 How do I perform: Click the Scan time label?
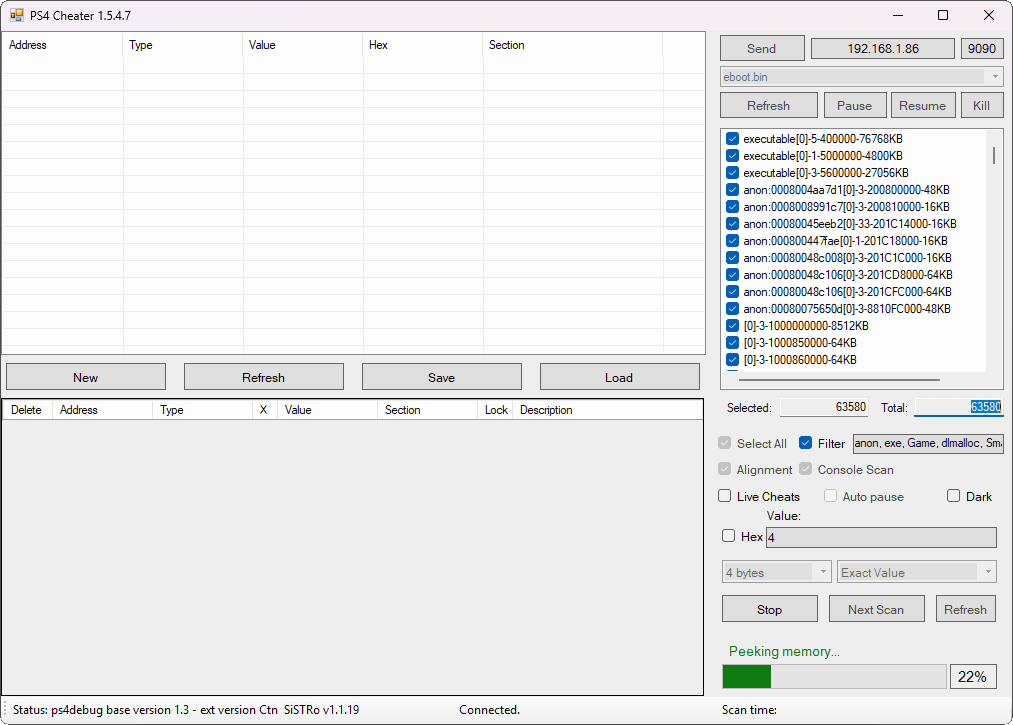749,709
